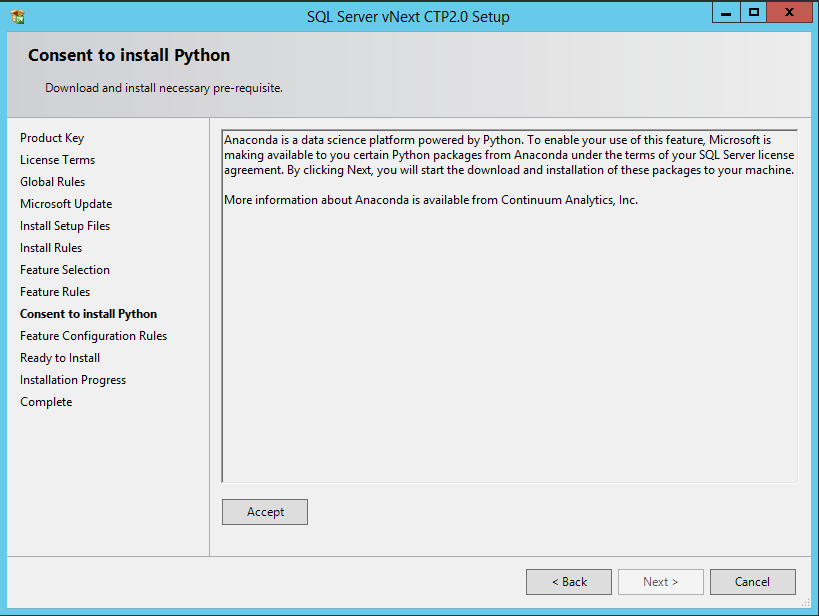Open Ready to Install step

click(x=60, y=358)
